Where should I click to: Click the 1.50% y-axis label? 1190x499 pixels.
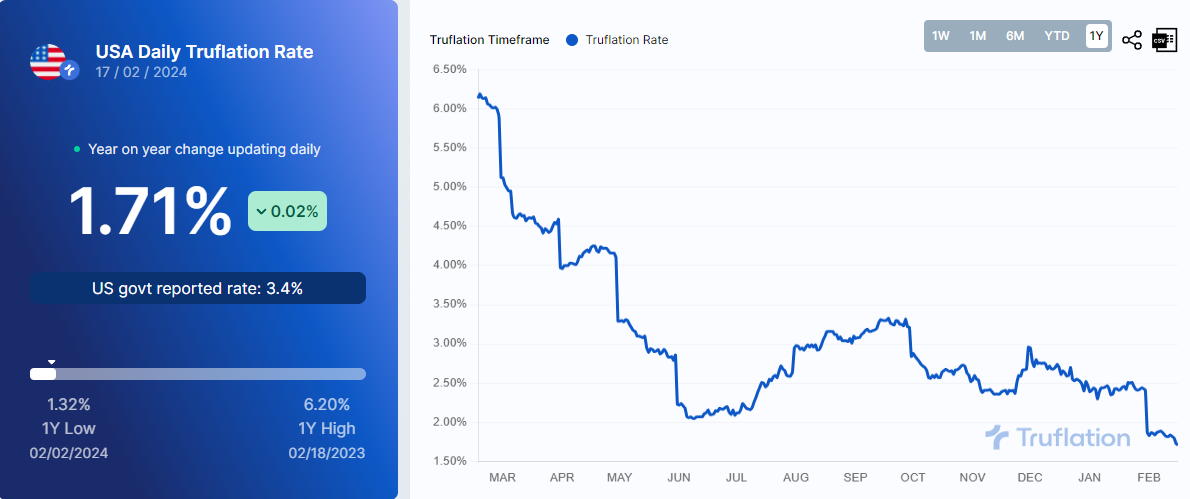click(448, 460)
